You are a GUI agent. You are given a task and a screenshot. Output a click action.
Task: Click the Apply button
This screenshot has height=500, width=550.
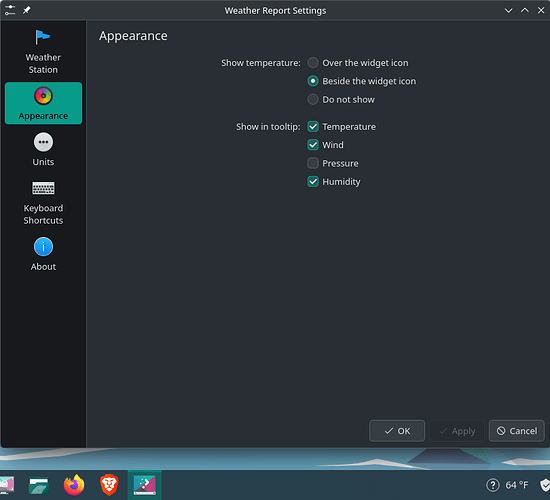(457, 431)
